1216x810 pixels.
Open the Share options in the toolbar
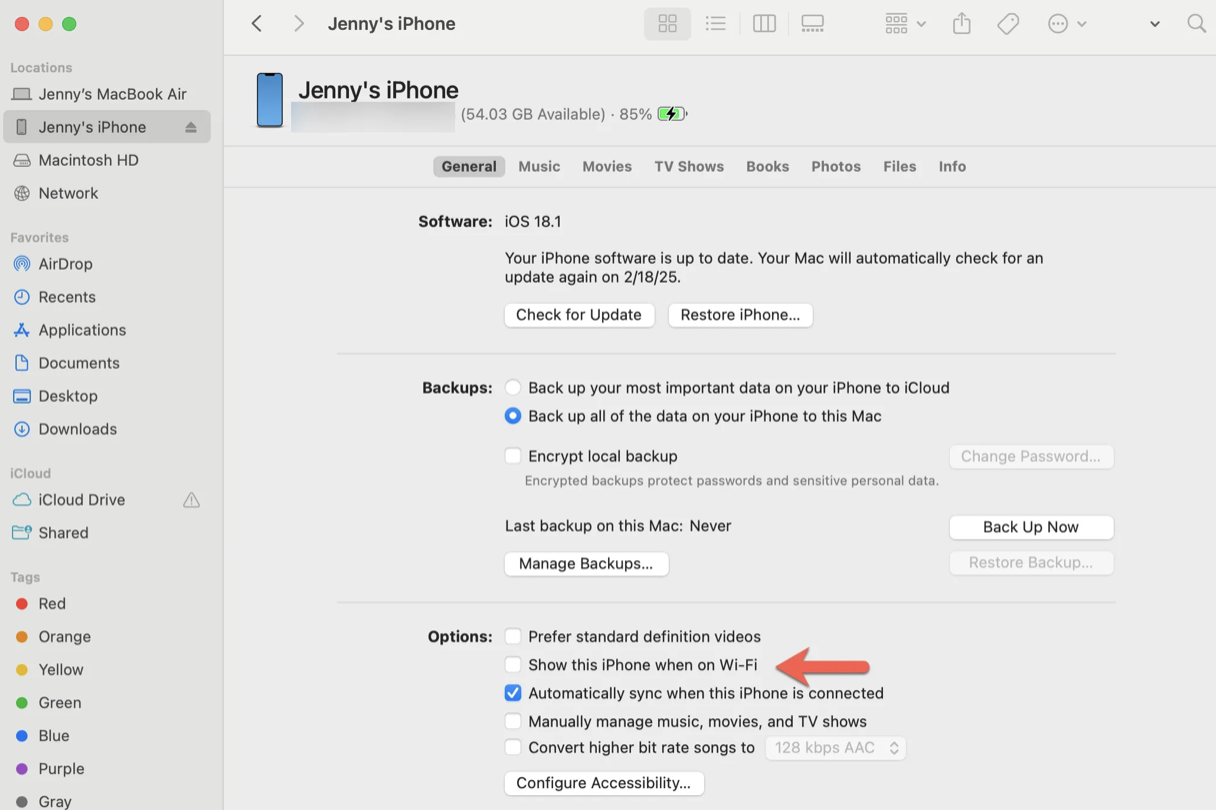point(961,23)
